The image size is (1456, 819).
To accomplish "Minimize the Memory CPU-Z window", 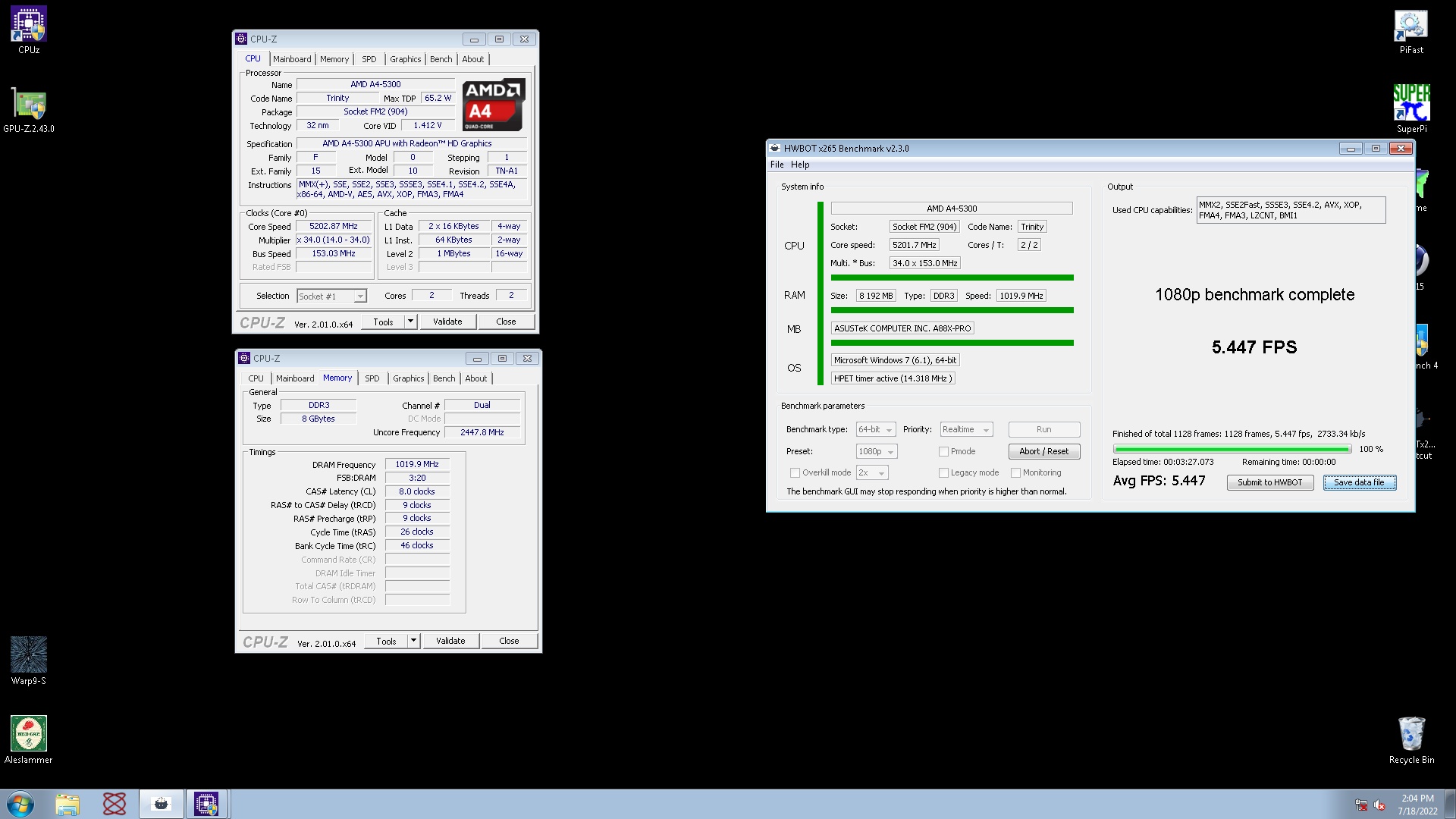I will 477,358.
